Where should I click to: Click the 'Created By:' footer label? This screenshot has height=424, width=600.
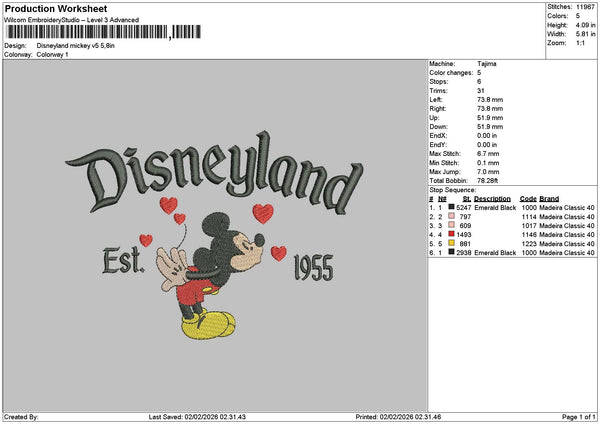tap(21, 417)
